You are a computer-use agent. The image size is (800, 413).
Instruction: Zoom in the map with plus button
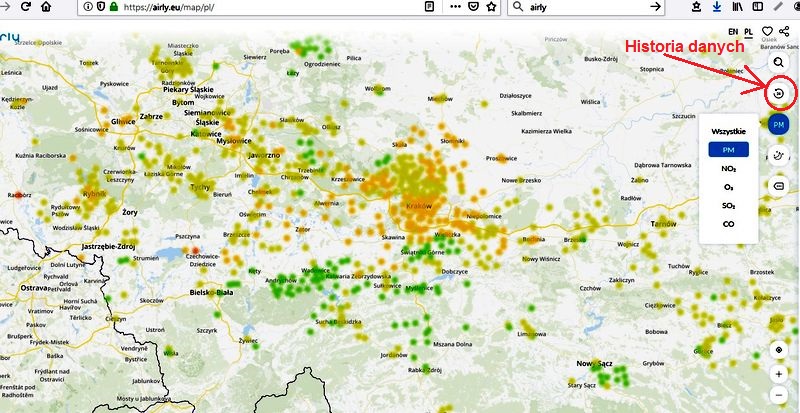click(778, 374)
